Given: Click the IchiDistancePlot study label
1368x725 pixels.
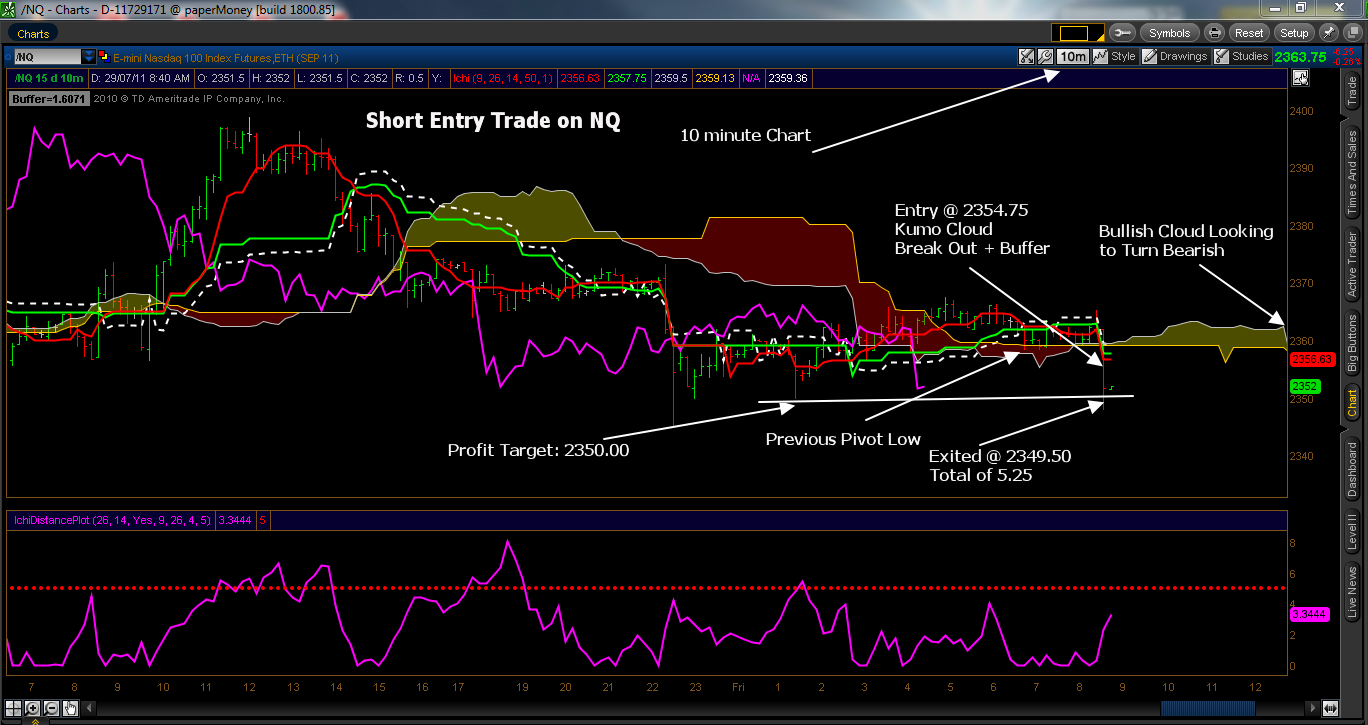Looking at the screenshot, I should tap(112, 519).
